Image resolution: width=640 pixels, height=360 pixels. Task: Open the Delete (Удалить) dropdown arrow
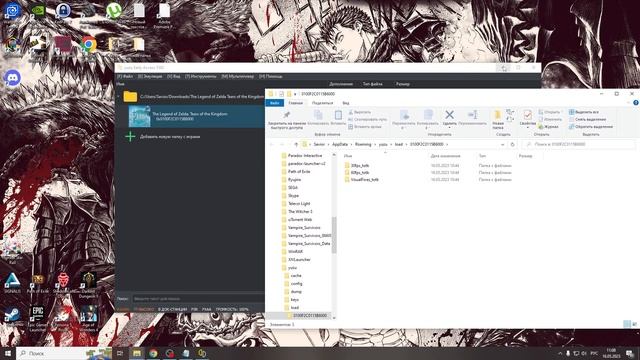pos(449,128)
